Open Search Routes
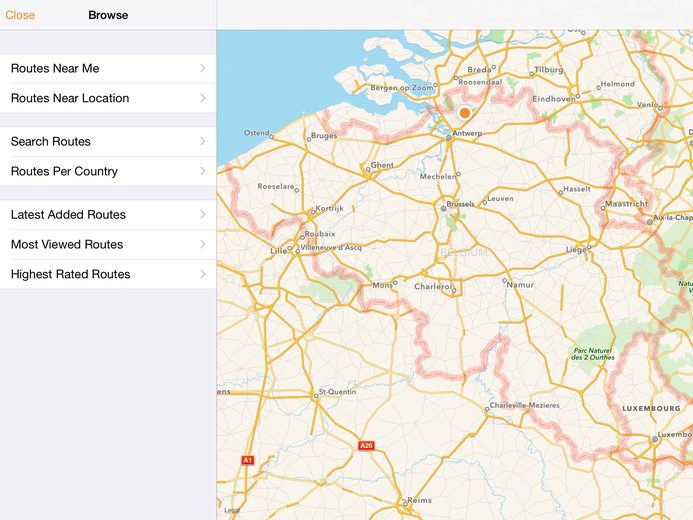The width and height of the screenshot is (693, 520). [108, 141]
